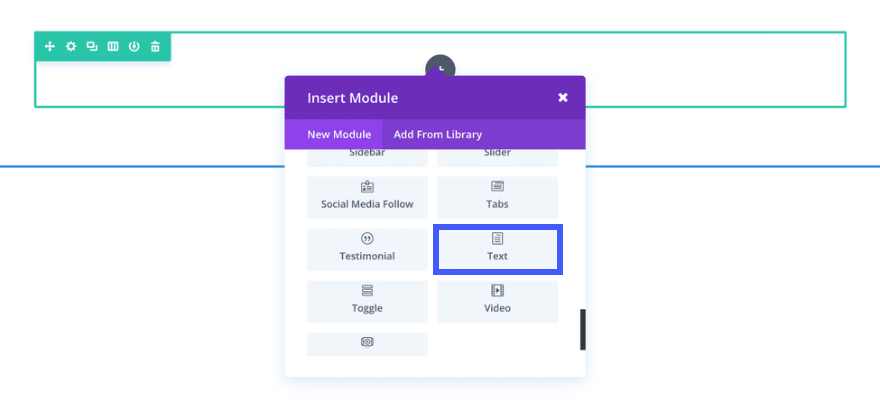Image resolution: width=880 pixels, height=403 pixels.
Task: Insert the Toggle module
Action: coord(367,301)
